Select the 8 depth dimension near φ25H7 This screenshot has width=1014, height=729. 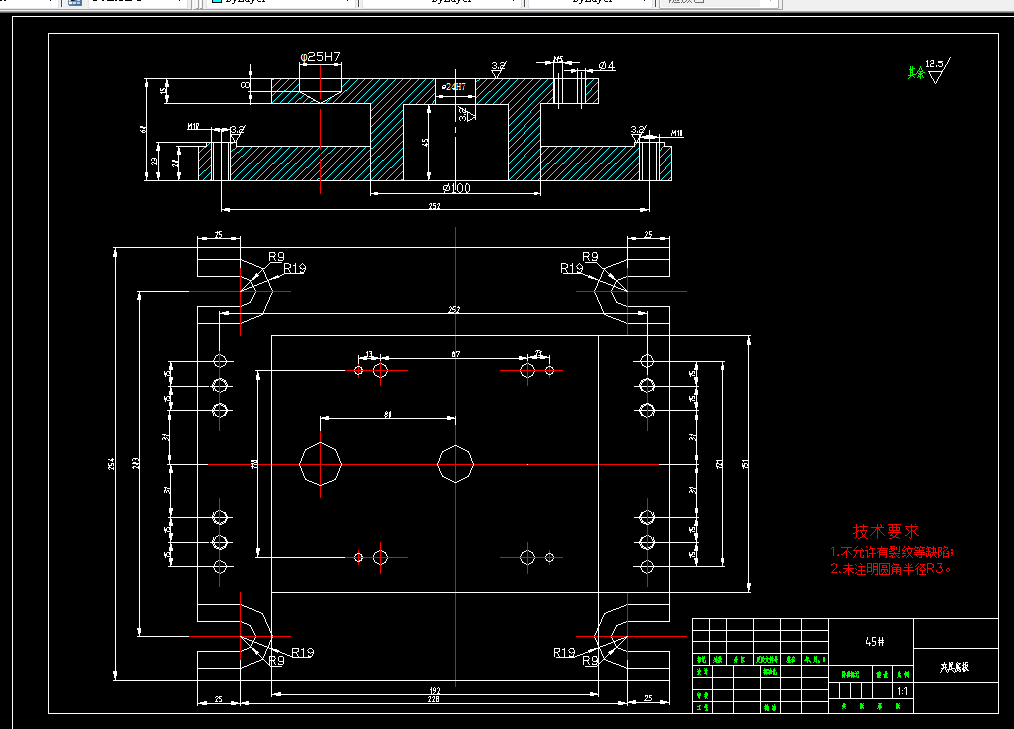click(x=245, y=85)
